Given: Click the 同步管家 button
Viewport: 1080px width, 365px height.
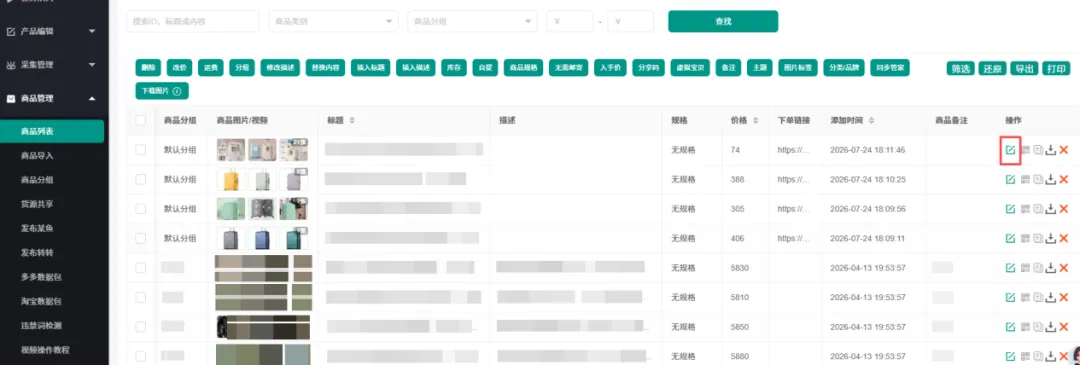Looking at the screenshot, I should [x=891, y=67].
